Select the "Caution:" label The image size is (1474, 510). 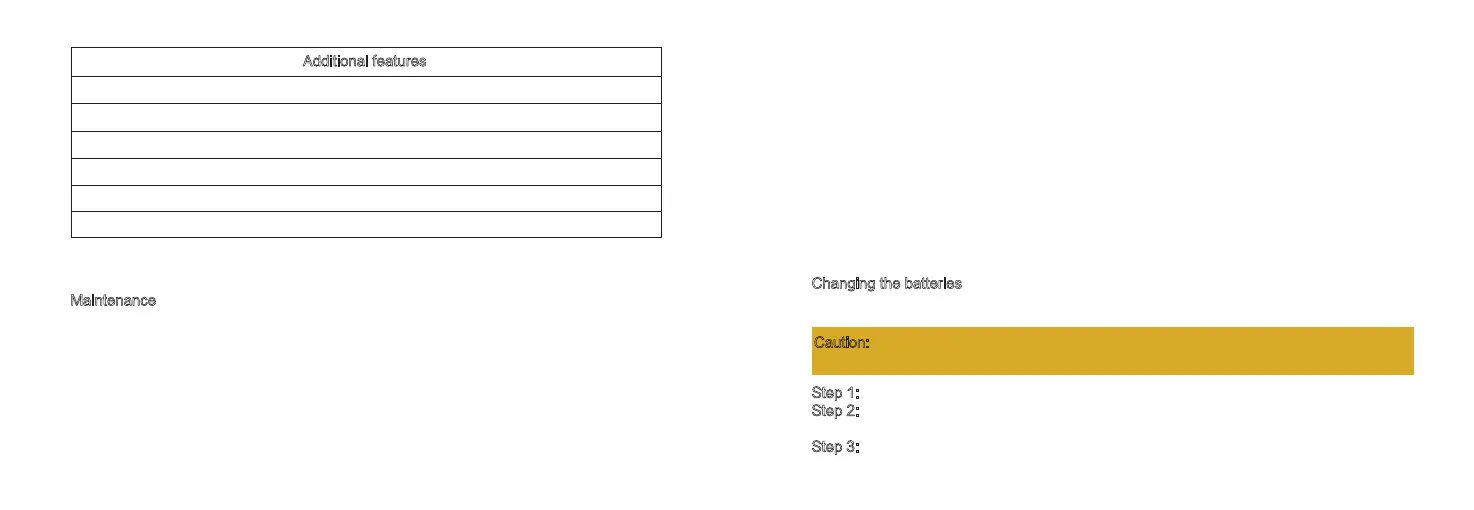coord(841,343)
